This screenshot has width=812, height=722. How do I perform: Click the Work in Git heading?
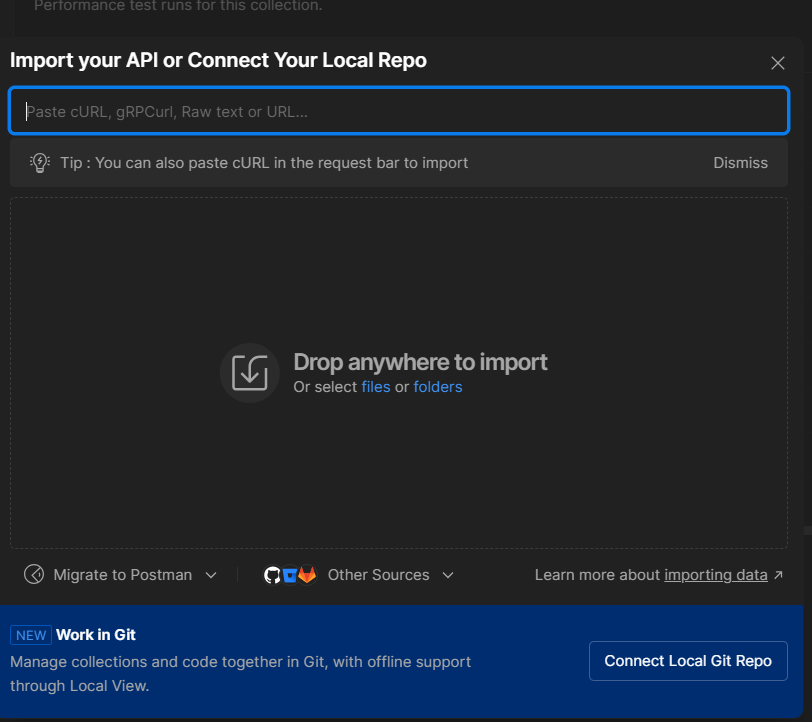[96, 635]
